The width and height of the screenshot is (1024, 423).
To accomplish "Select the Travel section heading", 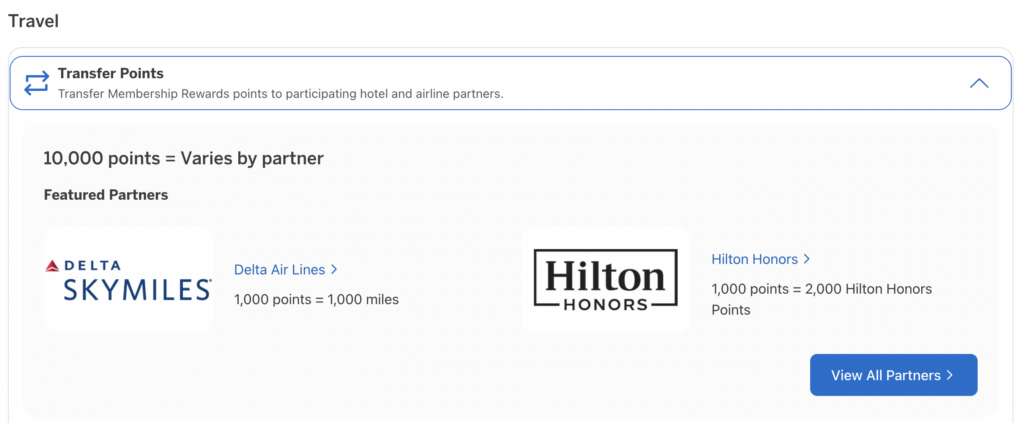I will [x=33, y=20].
